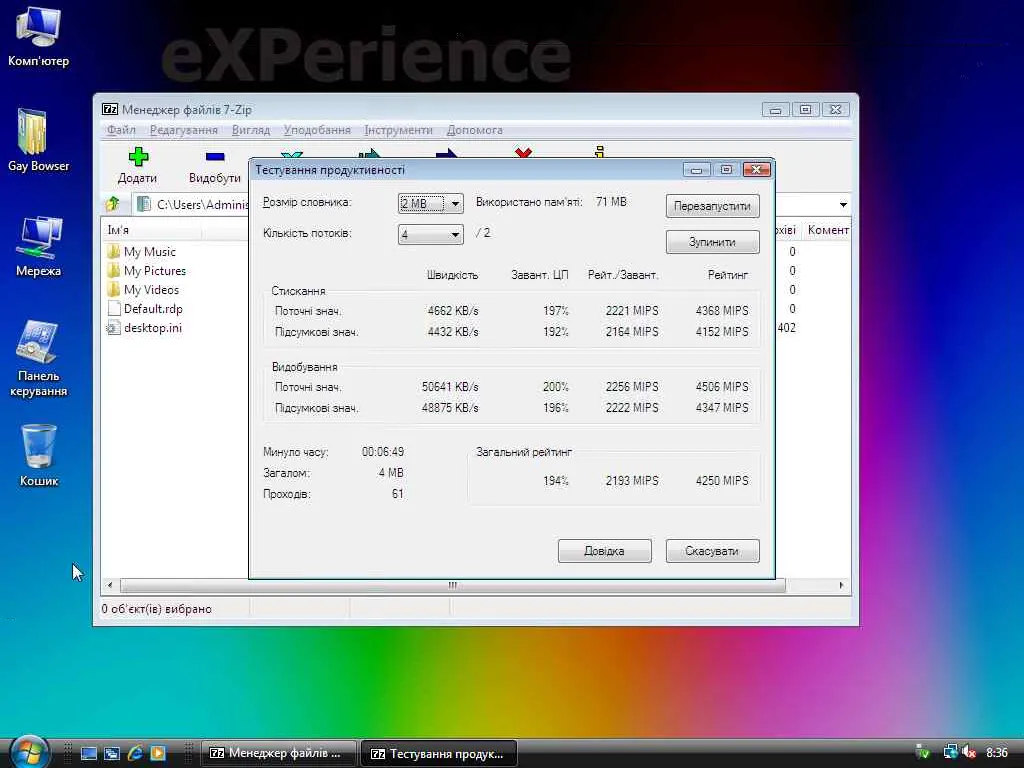
Task: Close the Тестування продуктивності dialog
Action: coord(756,170)
